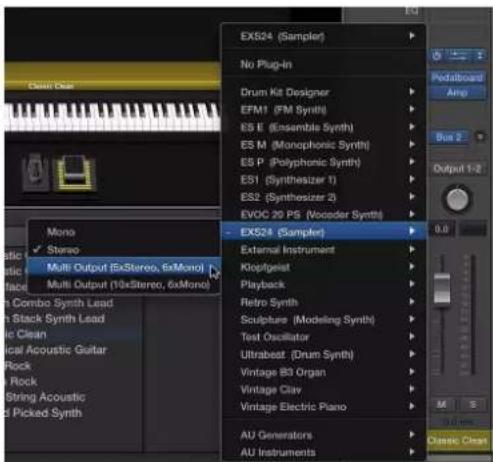Click the channel volume fader handle
Screen dimensions: 493x462
coord(442,288)
